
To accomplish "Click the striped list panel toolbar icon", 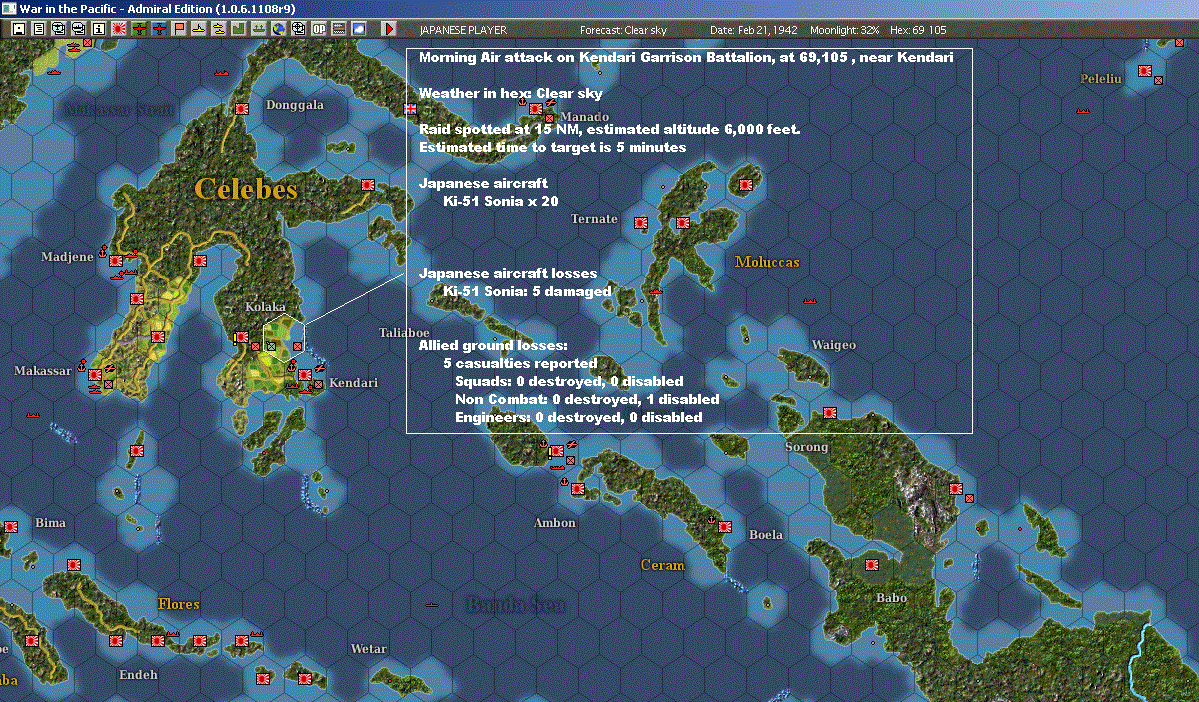I will [x=339, y=29].
